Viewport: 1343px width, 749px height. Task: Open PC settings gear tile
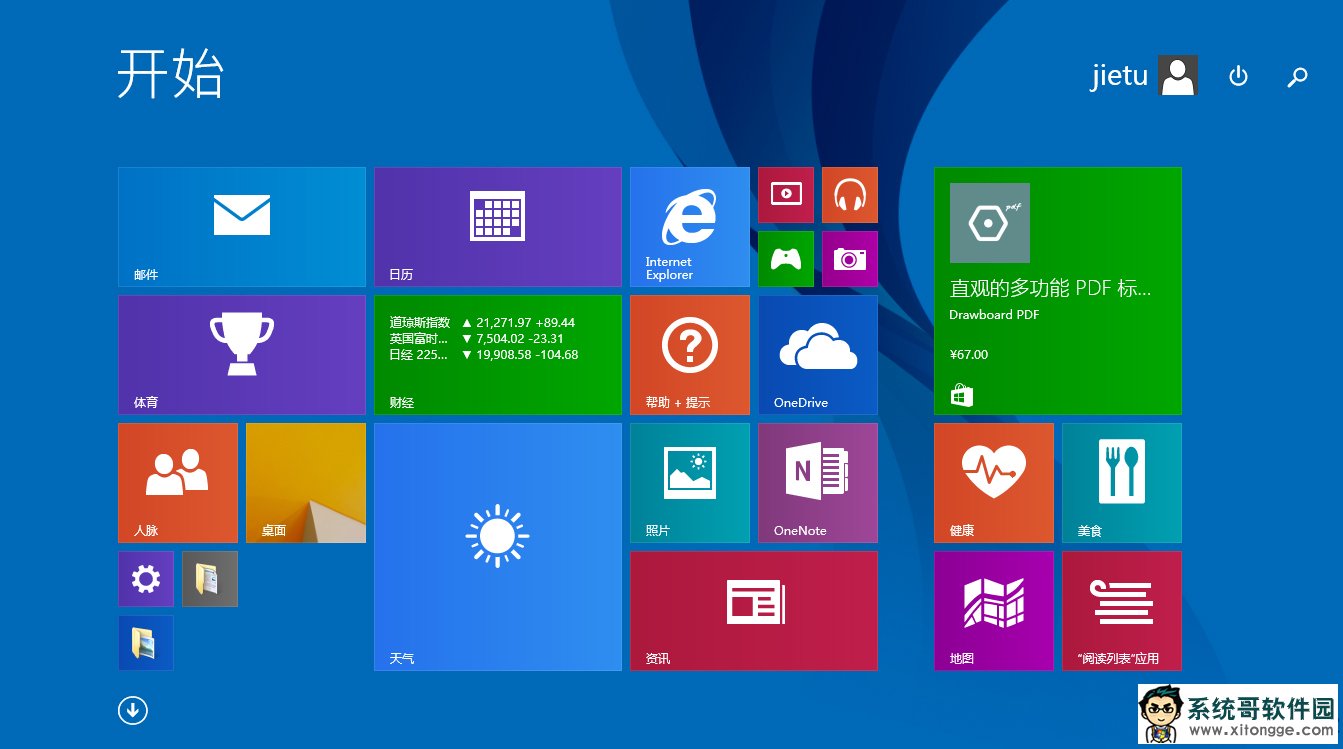click(146, 579)
